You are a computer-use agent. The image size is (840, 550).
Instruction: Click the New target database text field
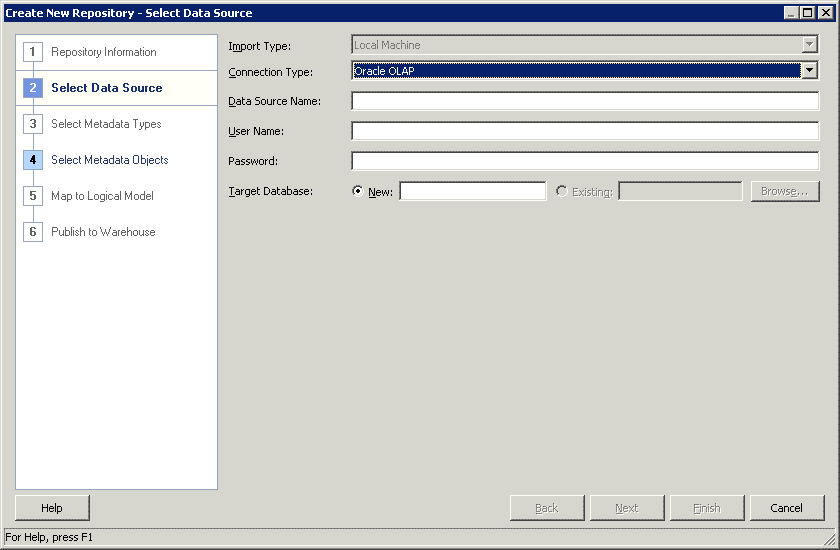(x=473, y=191)
